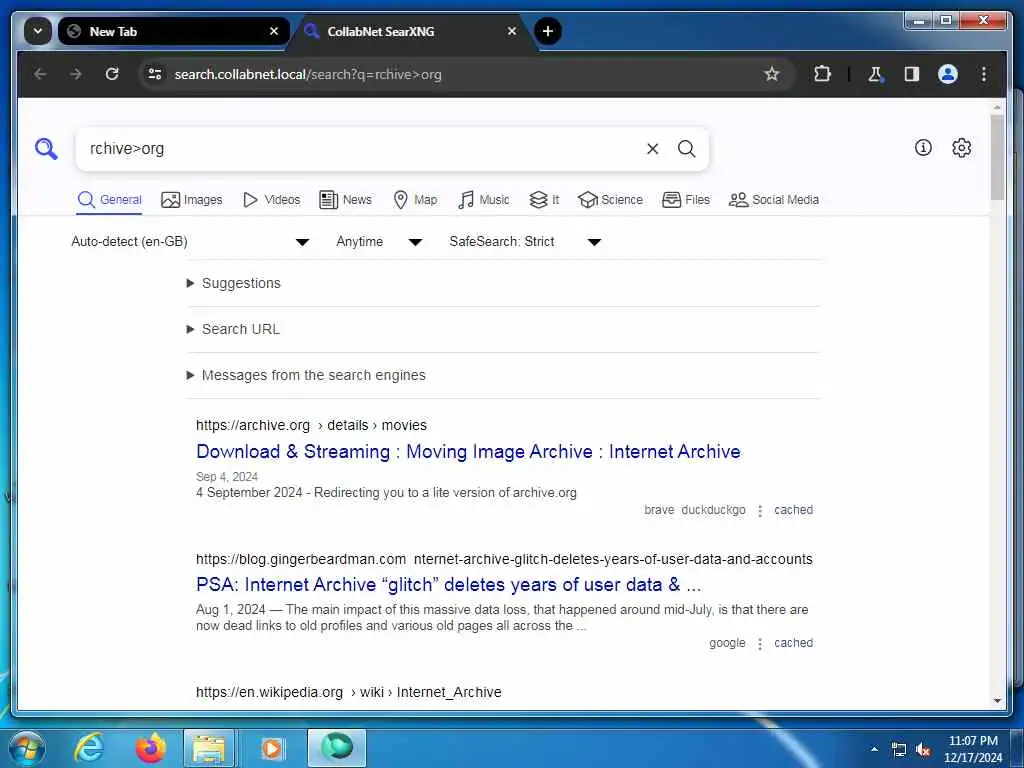Click the page vertical scrollbar thumb

coord(997,157)
